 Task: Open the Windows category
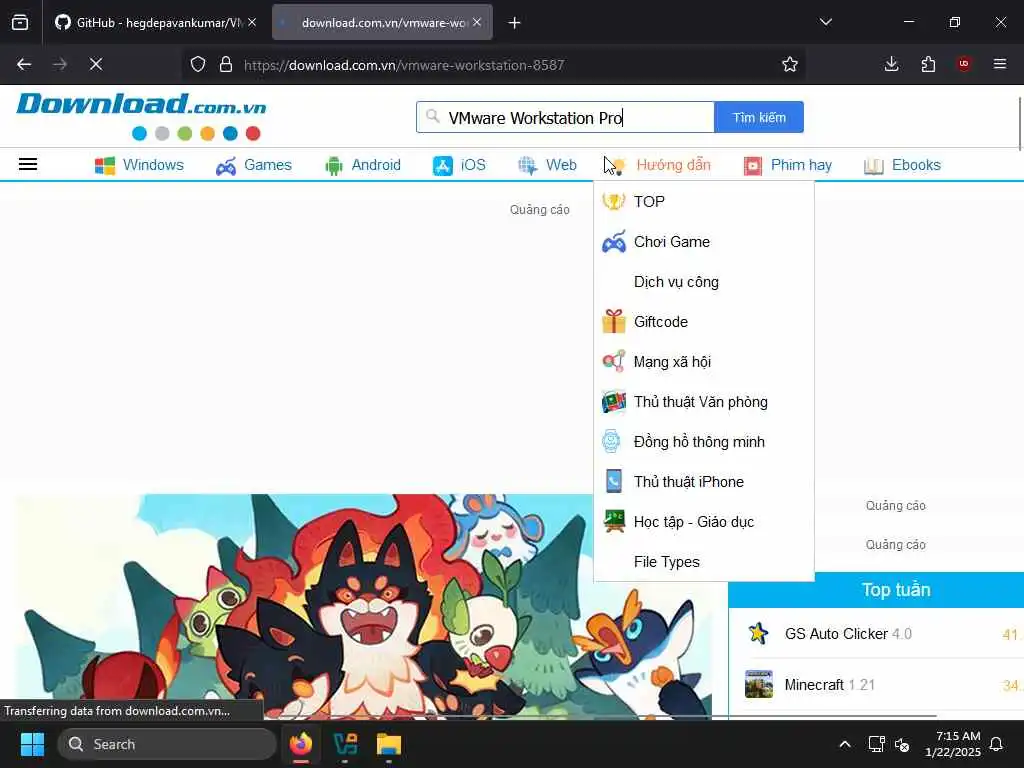tap(139, 165)
